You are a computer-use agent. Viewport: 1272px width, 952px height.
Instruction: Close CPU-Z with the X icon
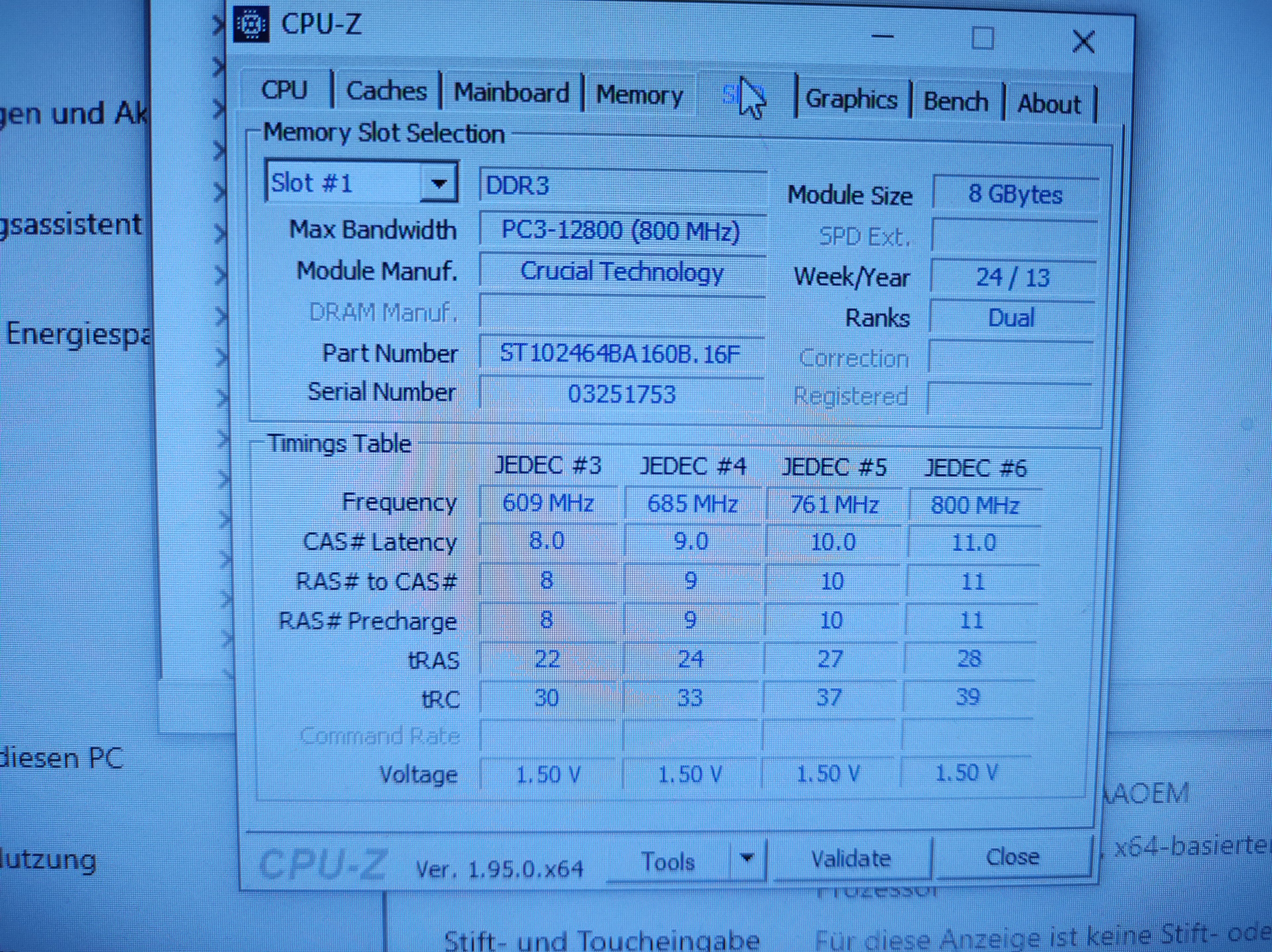1084,41
